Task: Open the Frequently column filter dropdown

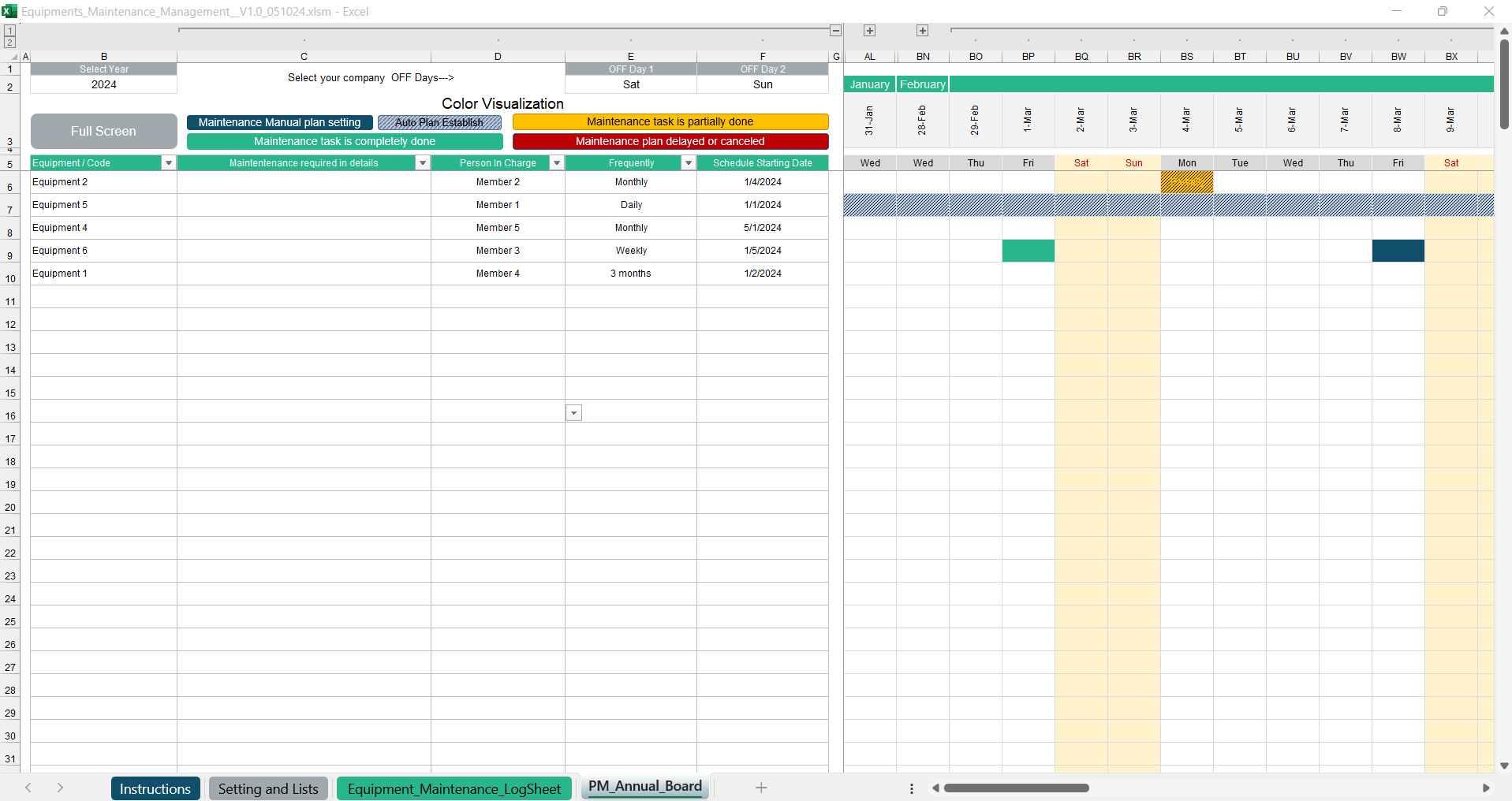Action: [x=688, y=163]
